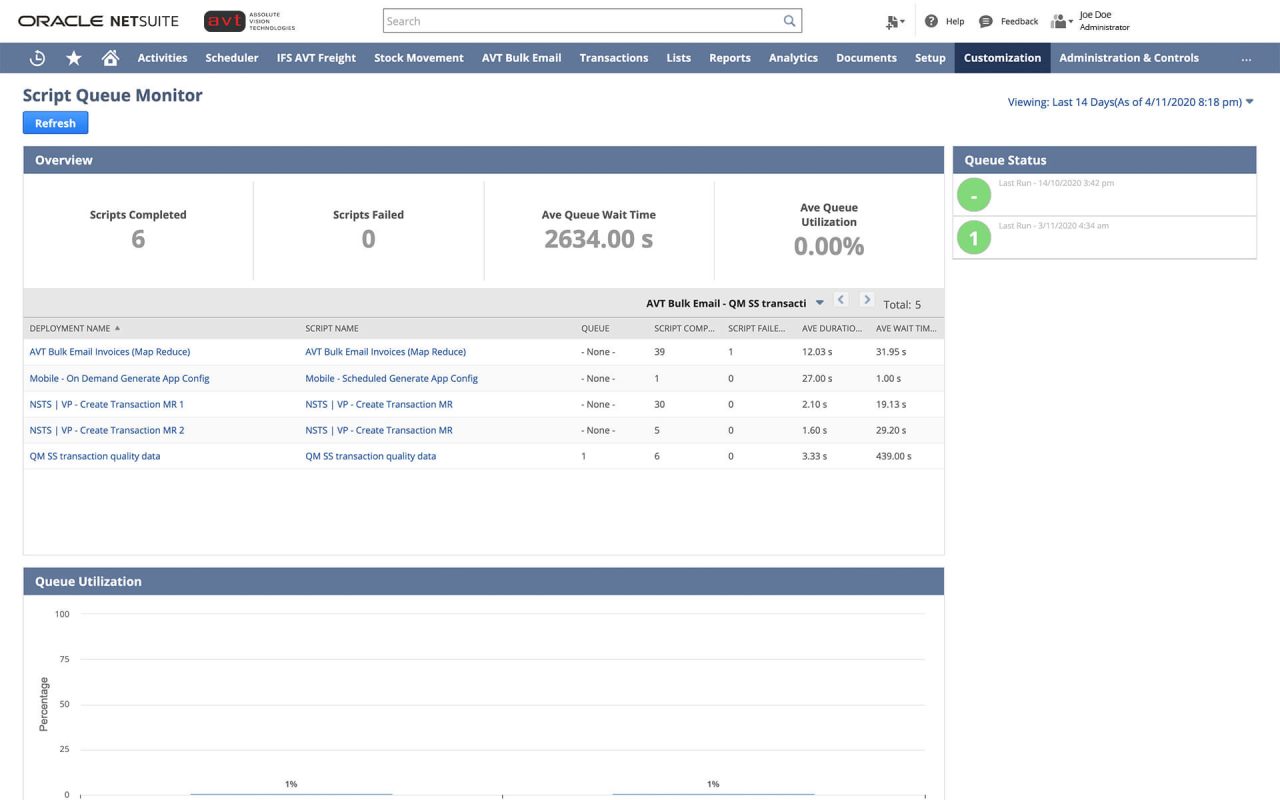The width and height of the screenshot is (1280, 800).
Task: Click the green status indicator for 14/10/2020 run
Action: coord(973,194)
